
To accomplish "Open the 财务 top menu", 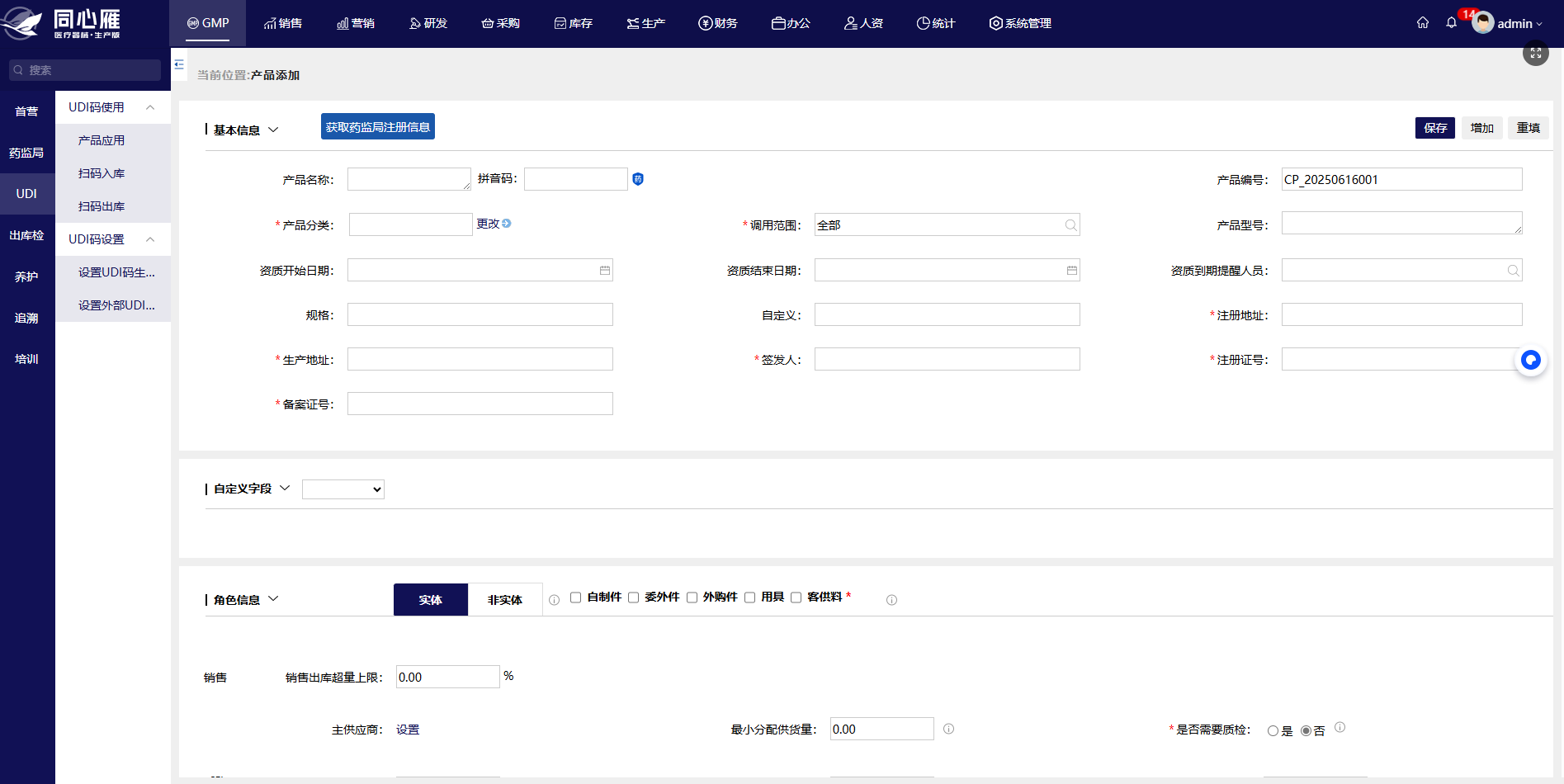I will pyautogui.click(x=718, y=23).
